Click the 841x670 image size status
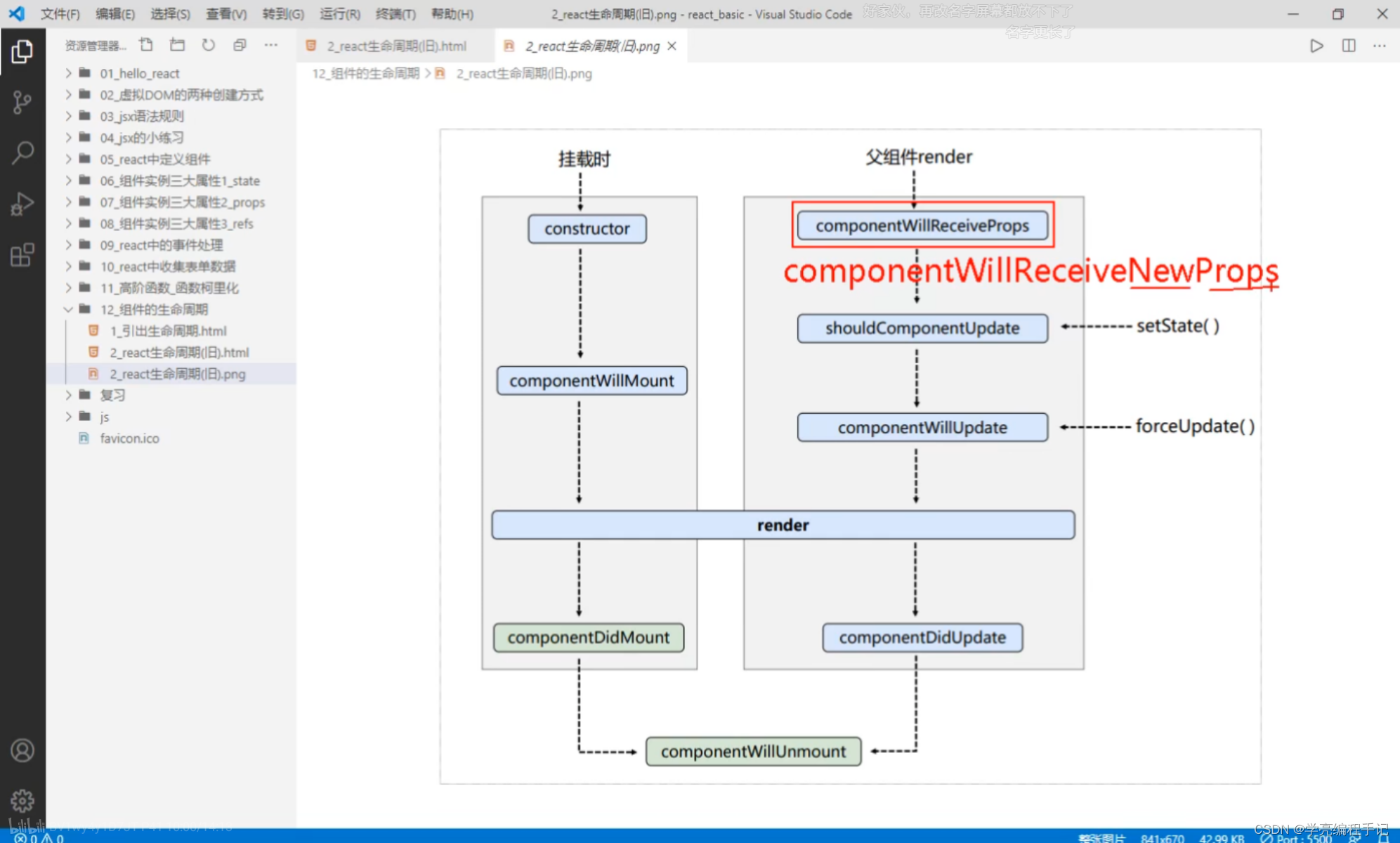Screen dimensions: 1400x843 click(x=1163, y=837)
